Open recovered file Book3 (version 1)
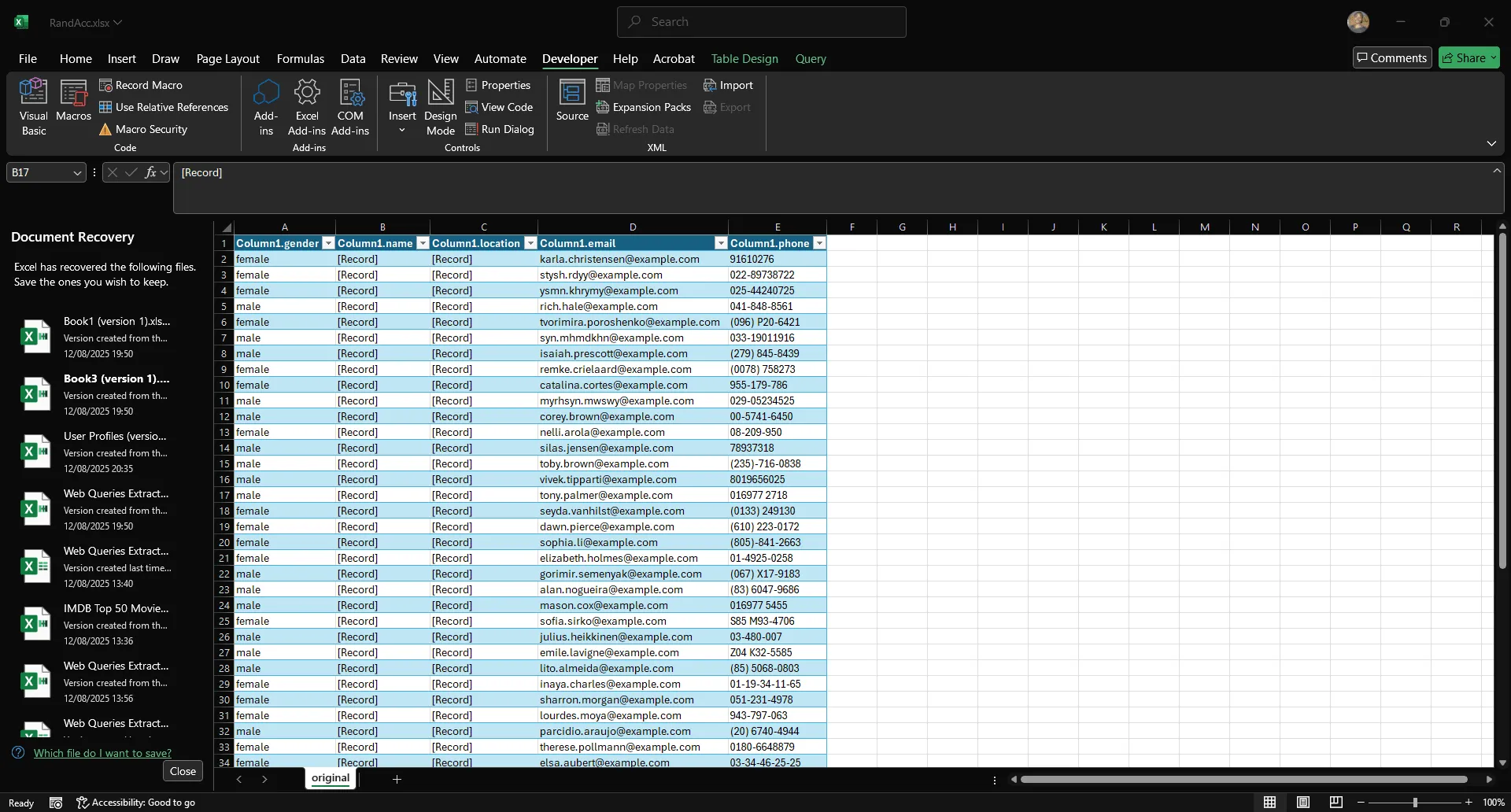The image size is (1511, 812). (106, 394)
